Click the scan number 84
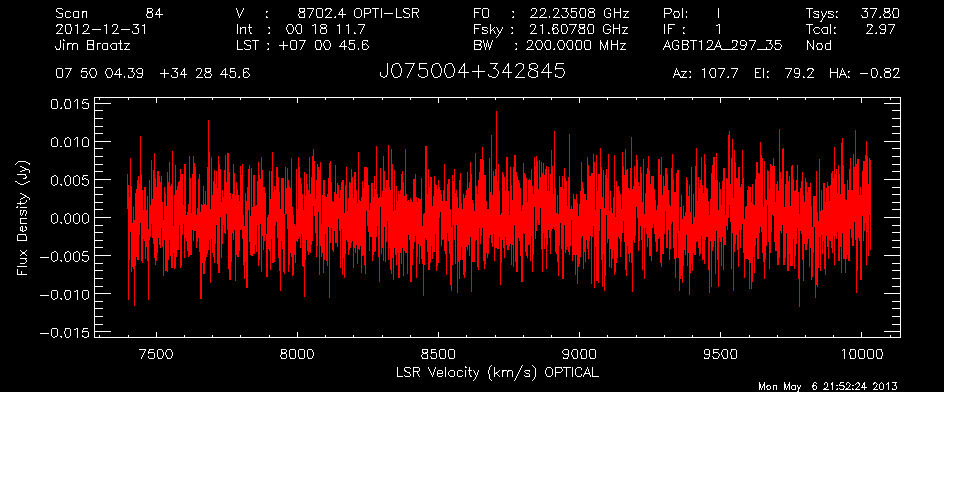The image size is (962, 490). coord(154,13)
